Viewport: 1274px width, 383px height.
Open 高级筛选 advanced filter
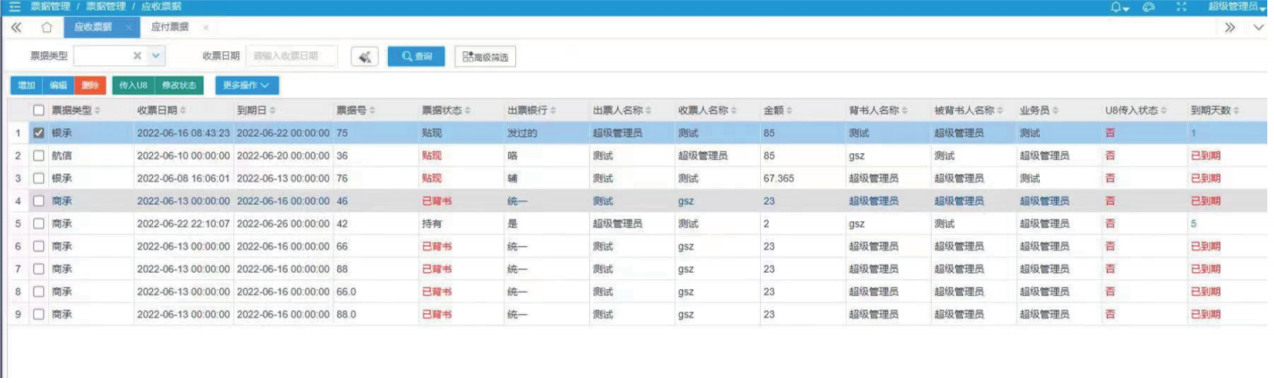click(485, 57)
